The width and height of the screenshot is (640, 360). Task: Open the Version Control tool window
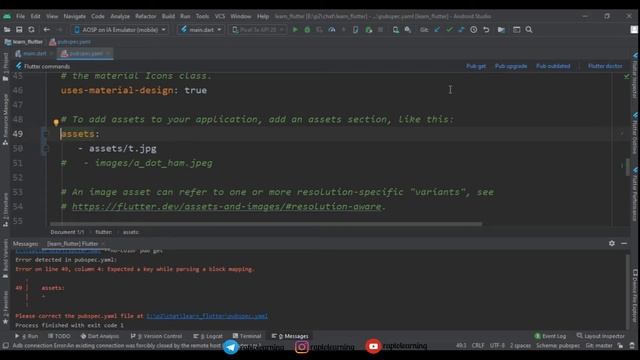click(x=156, y=336)
